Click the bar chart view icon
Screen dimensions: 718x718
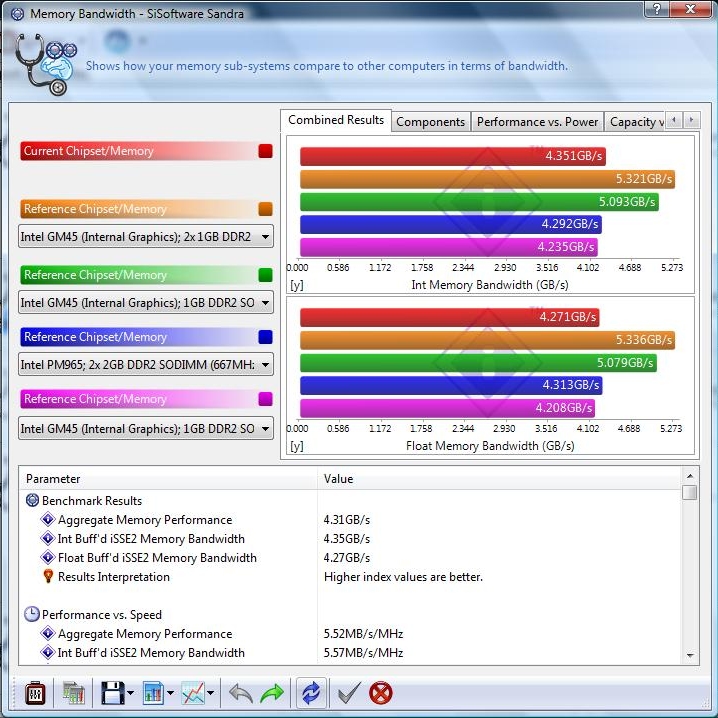(153, 693)
